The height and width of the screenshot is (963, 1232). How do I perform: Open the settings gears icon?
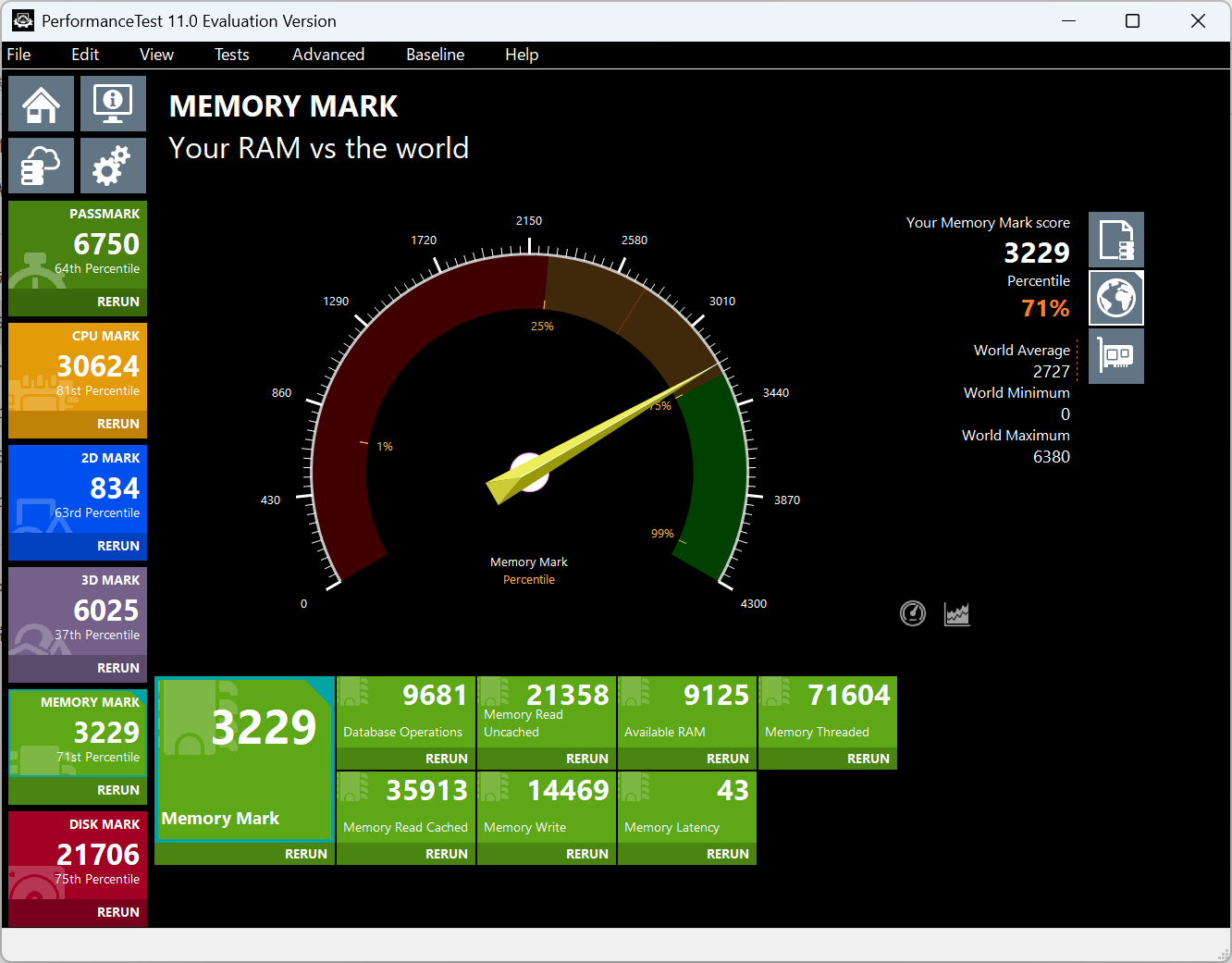pyautogui.click(x=113, y=166)
